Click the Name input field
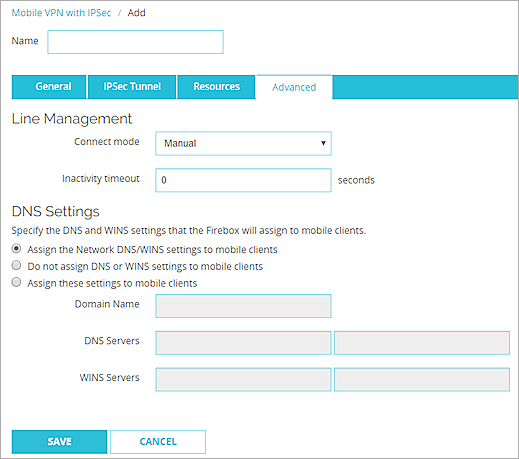Screen dimensions: 519x459 pyautogui.click(x=135, y=42)
